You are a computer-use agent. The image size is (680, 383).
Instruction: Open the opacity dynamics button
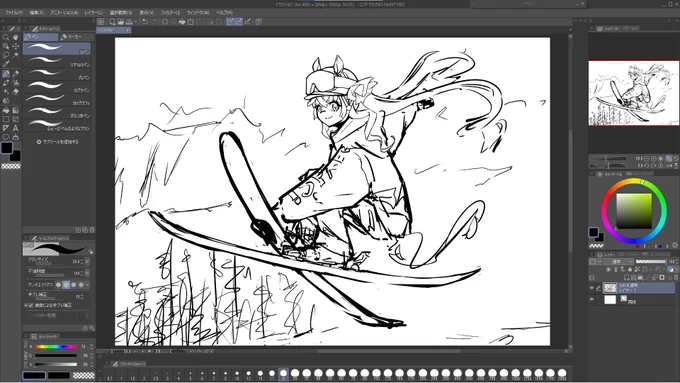[87, 273]
